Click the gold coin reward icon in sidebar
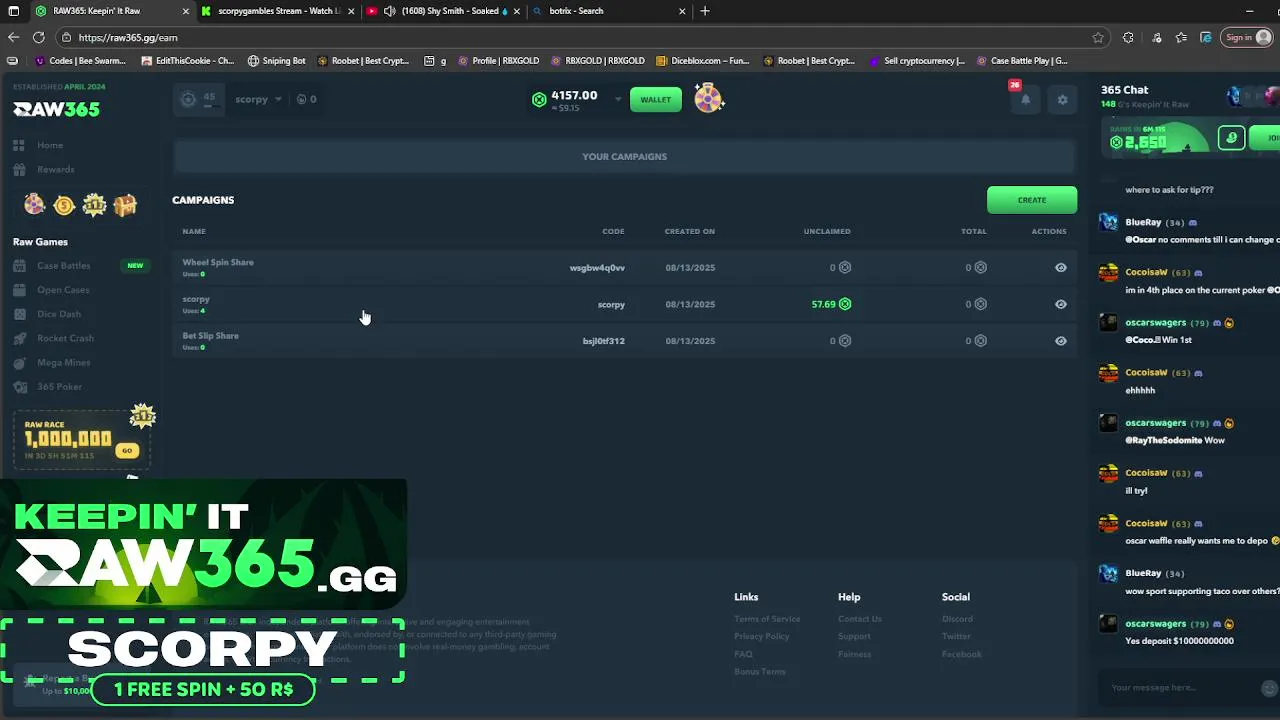This screenshot has width=1280, height=720. (64, 205)
